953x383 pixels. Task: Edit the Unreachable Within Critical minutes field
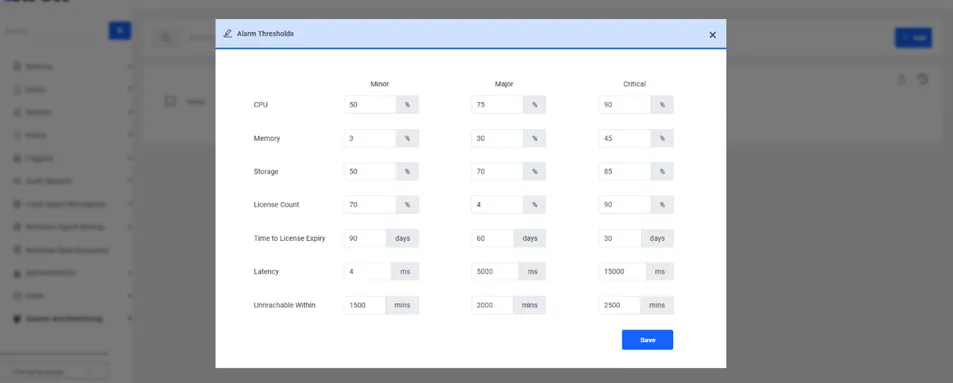coord(619,305)
